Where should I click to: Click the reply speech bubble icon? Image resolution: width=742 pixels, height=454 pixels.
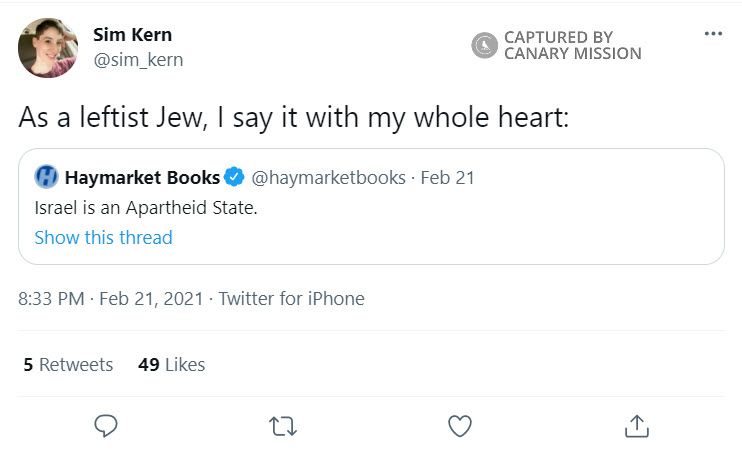pos(106,426)
